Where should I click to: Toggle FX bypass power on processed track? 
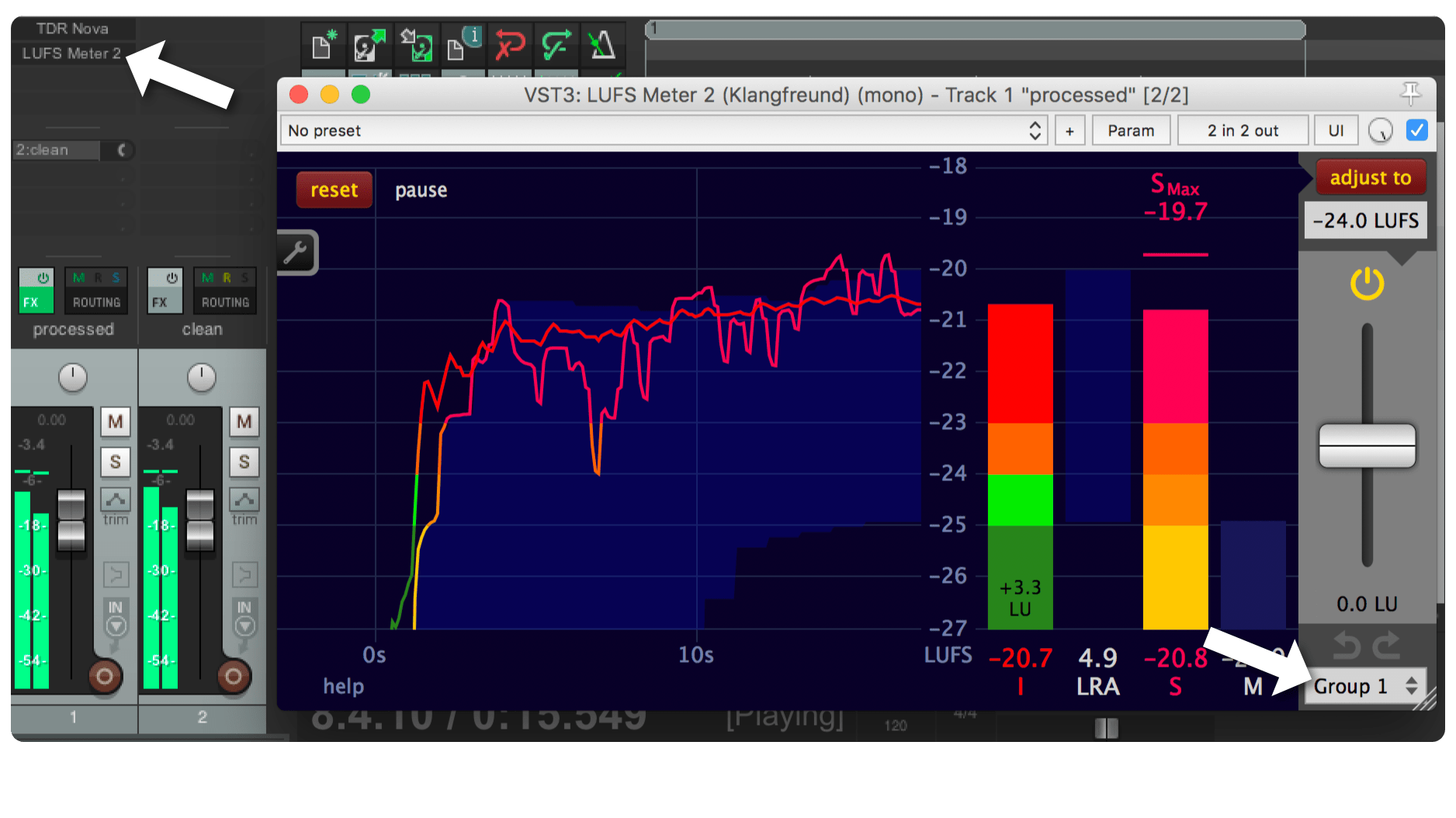43,278
